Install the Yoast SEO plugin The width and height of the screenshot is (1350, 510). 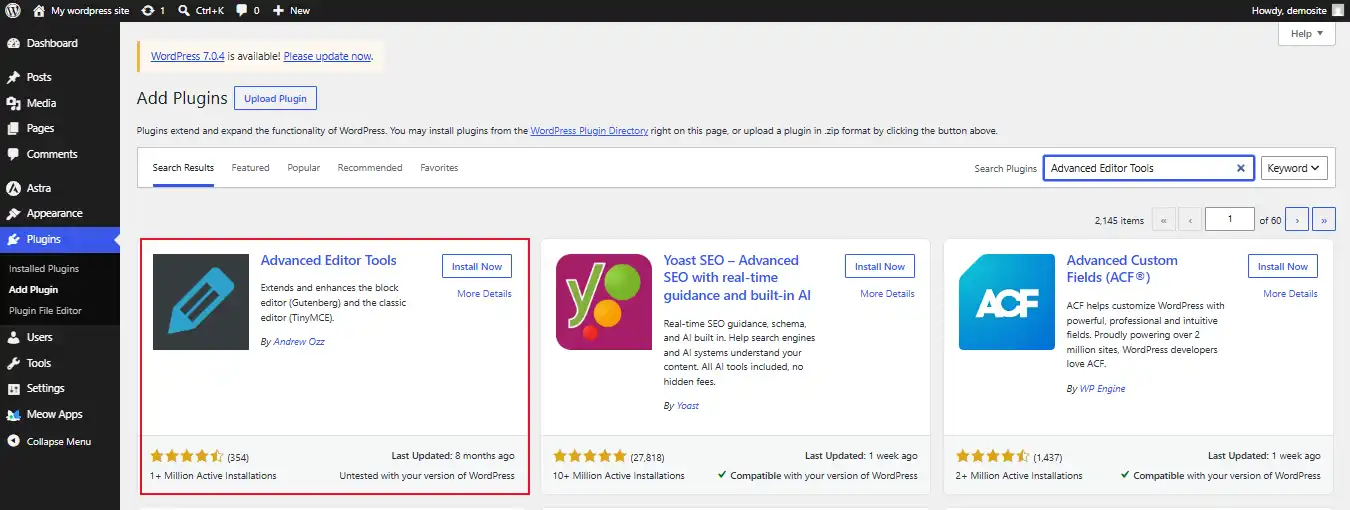(x=880, y=266)
